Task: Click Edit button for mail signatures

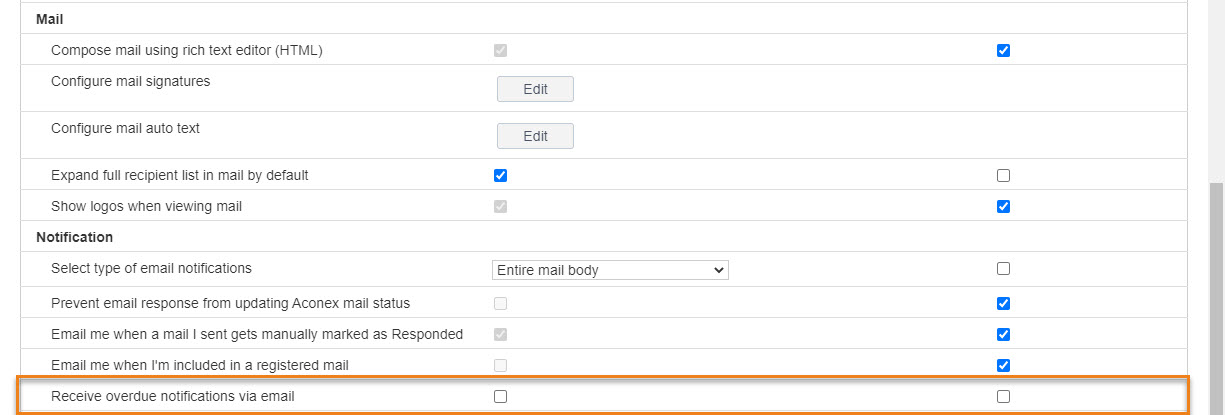Action: point(535,89)
